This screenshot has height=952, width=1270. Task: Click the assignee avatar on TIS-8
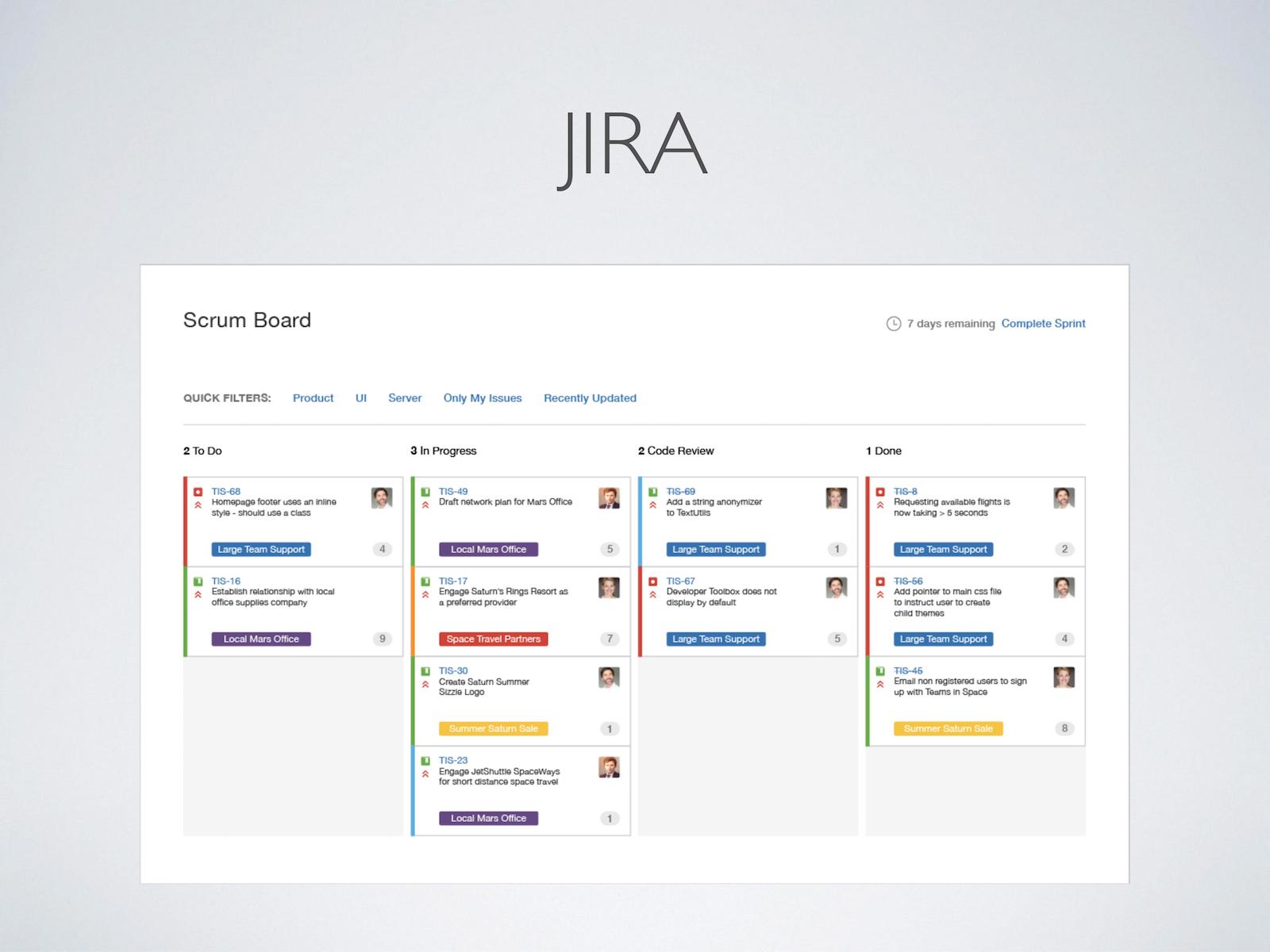[1064, 498]
